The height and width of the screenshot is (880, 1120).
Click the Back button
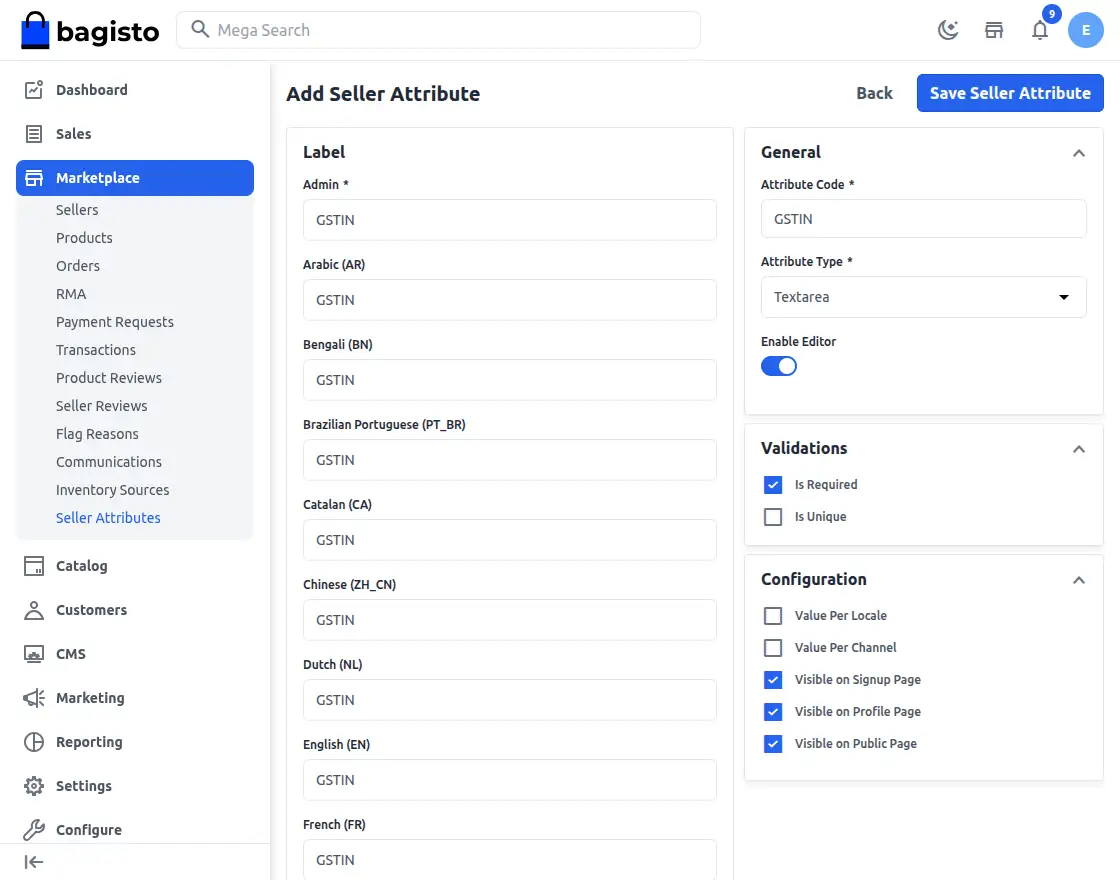[874, 92]
